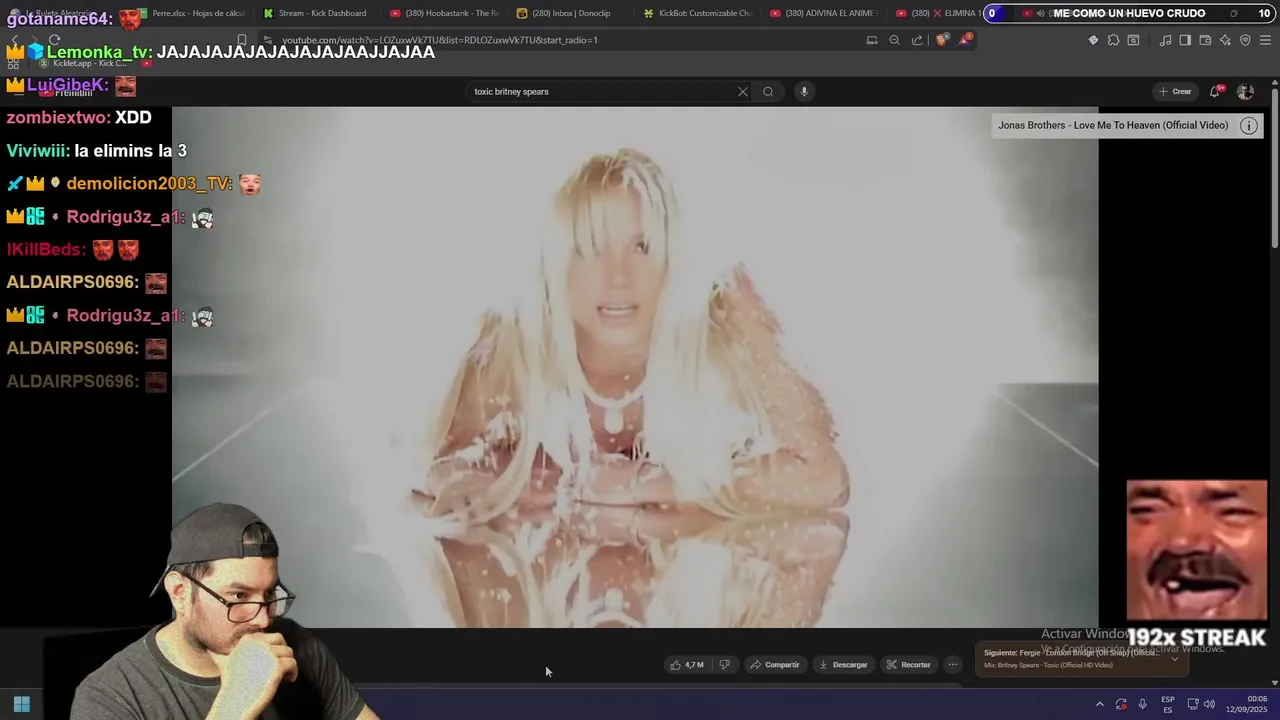This screenshot has height=720, width=1280.
Task: Clear the YouTube search box text
Action: pyautogui.click(x=743, y=92)
